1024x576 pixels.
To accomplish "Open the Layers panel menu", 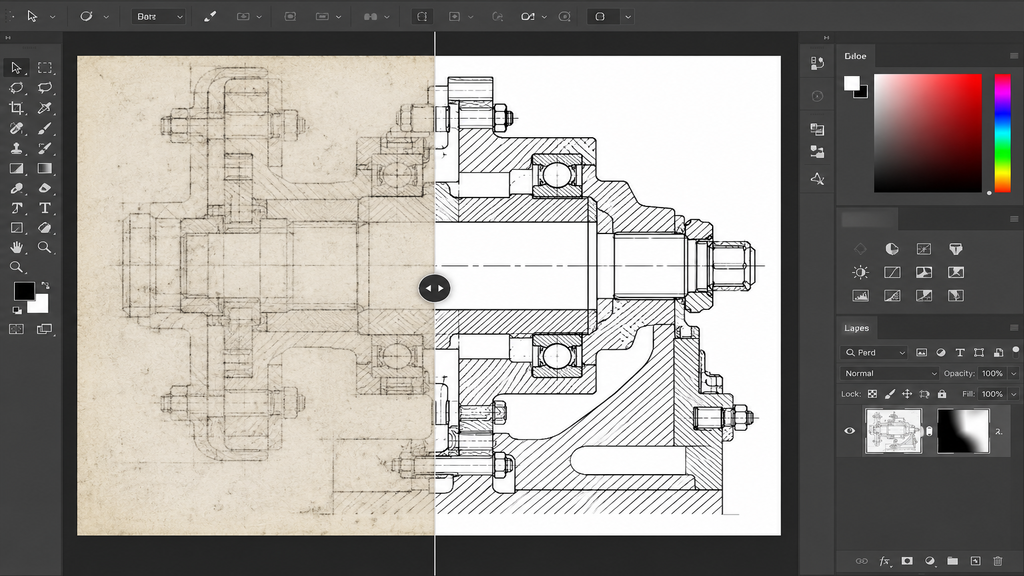I will 1014,328.
